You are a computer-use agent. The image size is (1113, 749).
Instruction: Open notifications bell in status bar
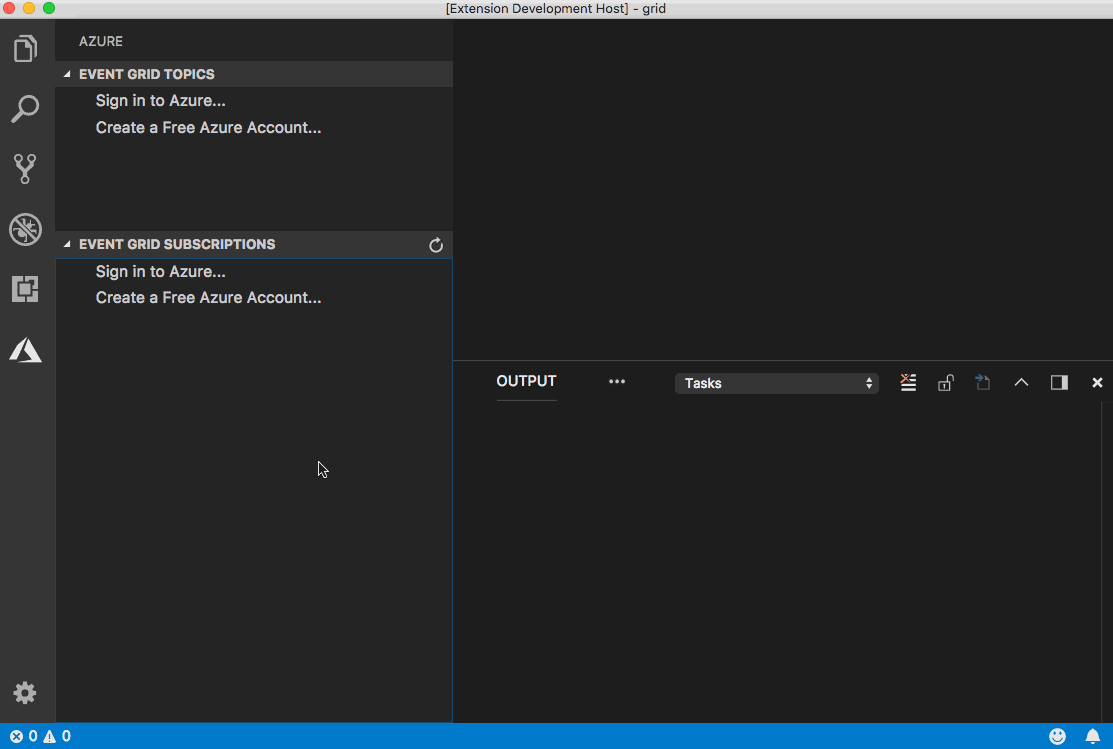1092,736
